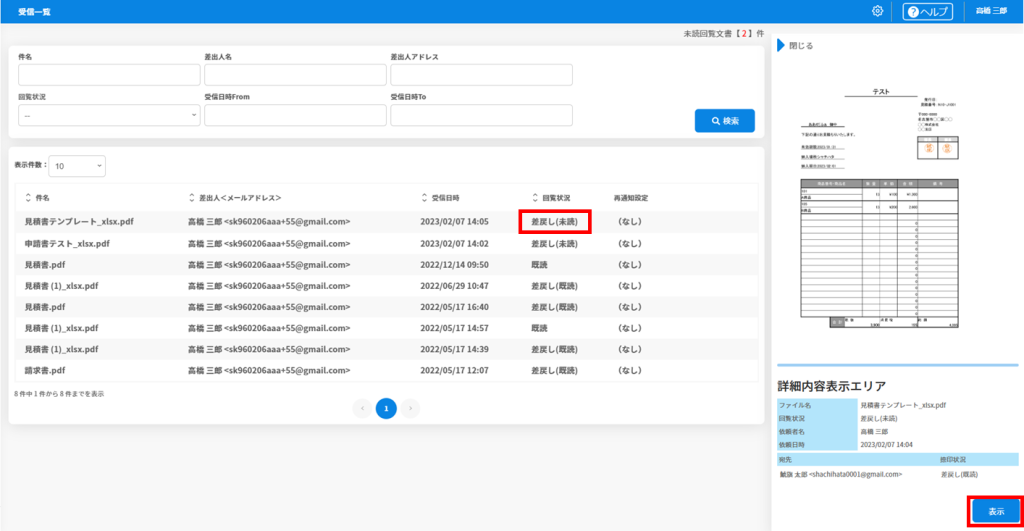This screenshot has height=531, width=1024.
Task: Click recipient shachihata0001@gmail.com in detail area
Action: point(840,474)
